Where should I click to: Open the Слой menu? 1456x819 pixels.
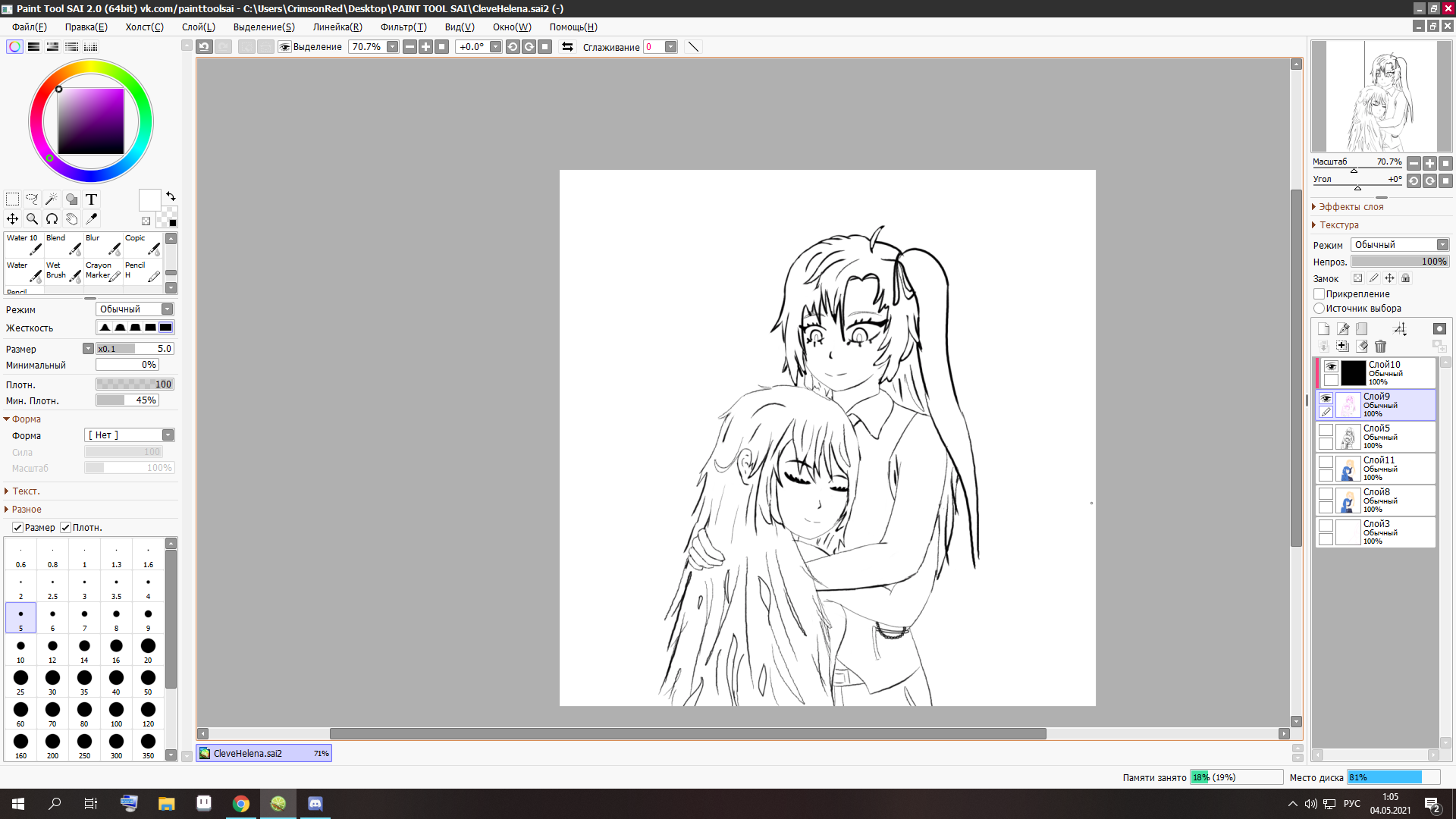point(198,27)
